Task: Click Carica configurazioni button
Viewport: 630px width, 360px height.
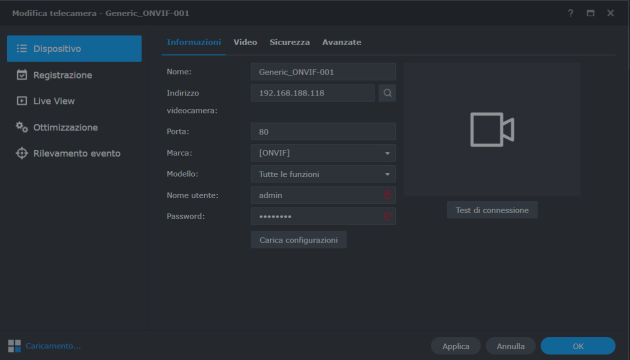Action: 299,240
